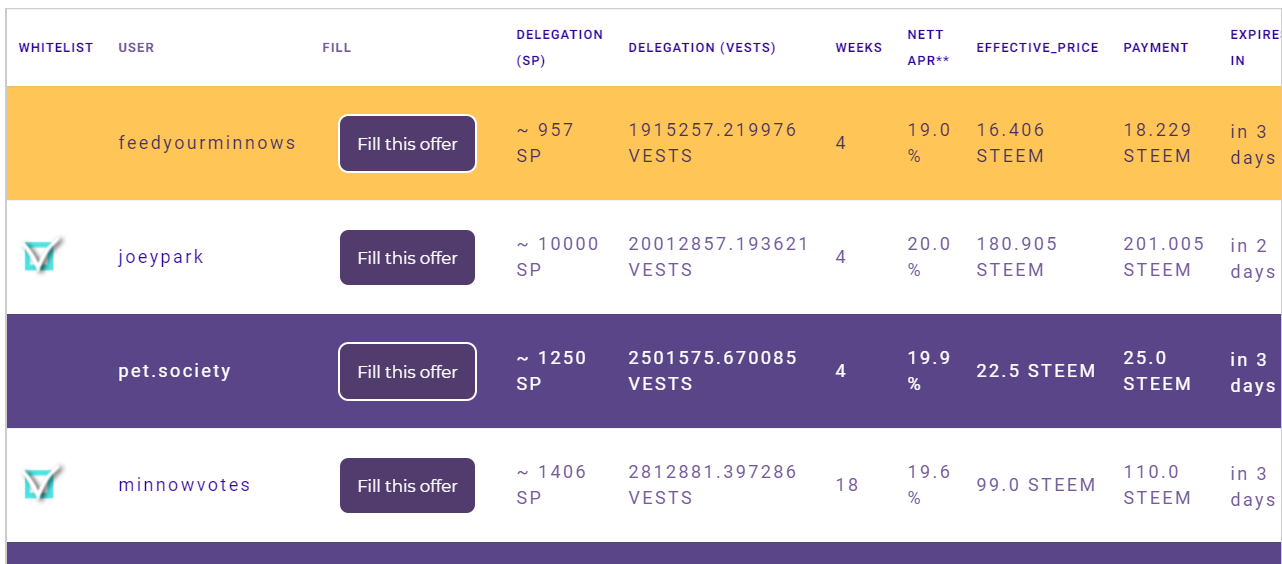Sort by User column header
The image size is (1282, 564).
(x=136, y=48)
